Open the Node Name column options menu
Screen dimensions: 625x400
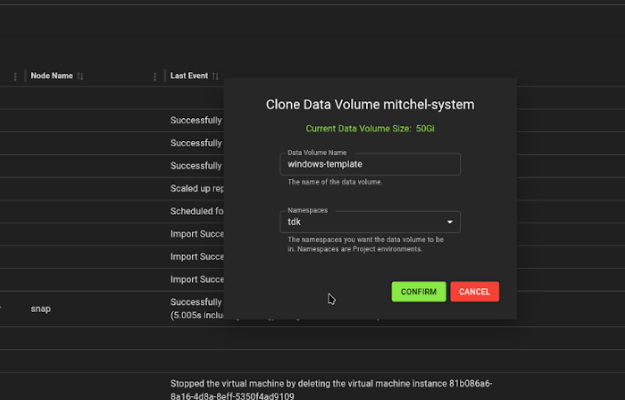click(x=155, y=76)
